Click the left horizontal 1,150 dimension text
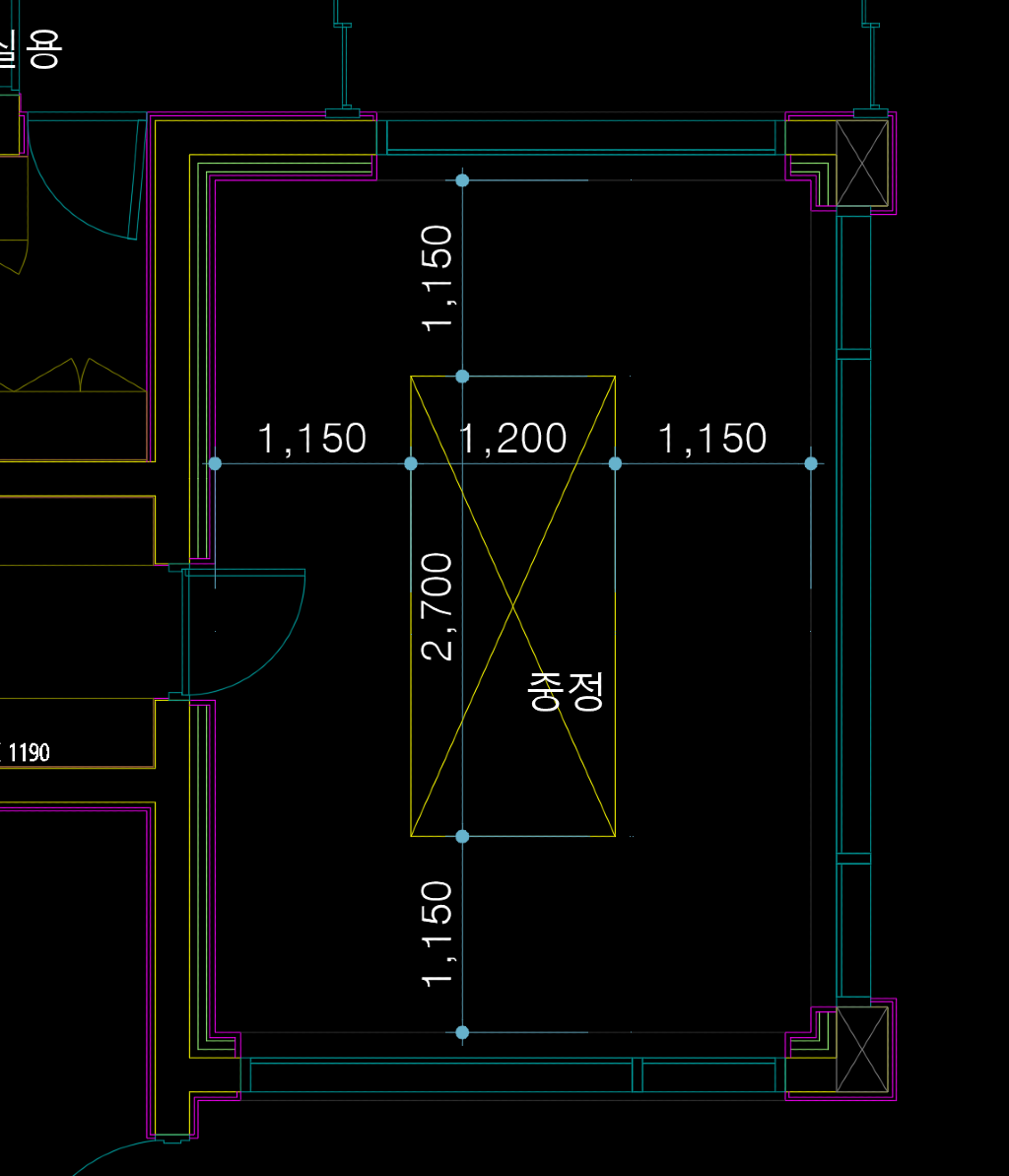This screenshot has width=1009, height=1176. tap(312, 439)
